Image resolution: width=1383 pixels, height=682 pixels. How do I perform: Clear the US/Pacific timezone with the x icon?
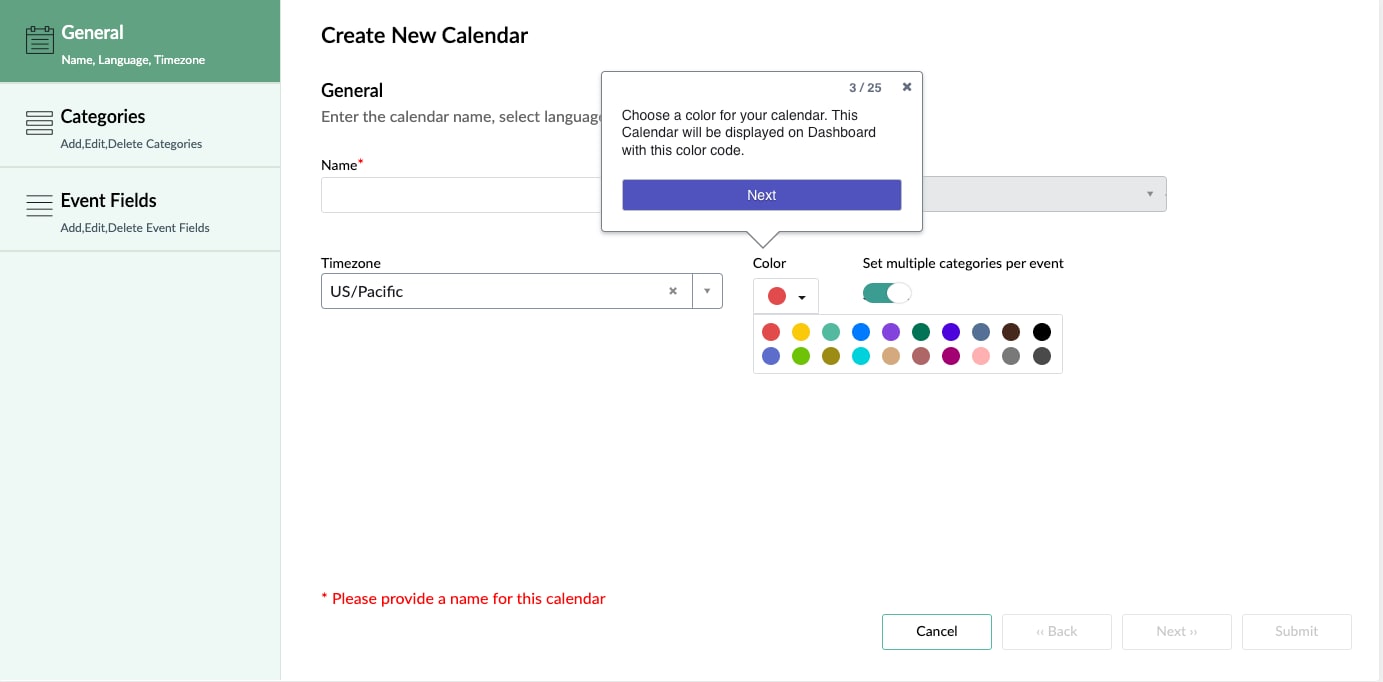(x=672, y=291)
